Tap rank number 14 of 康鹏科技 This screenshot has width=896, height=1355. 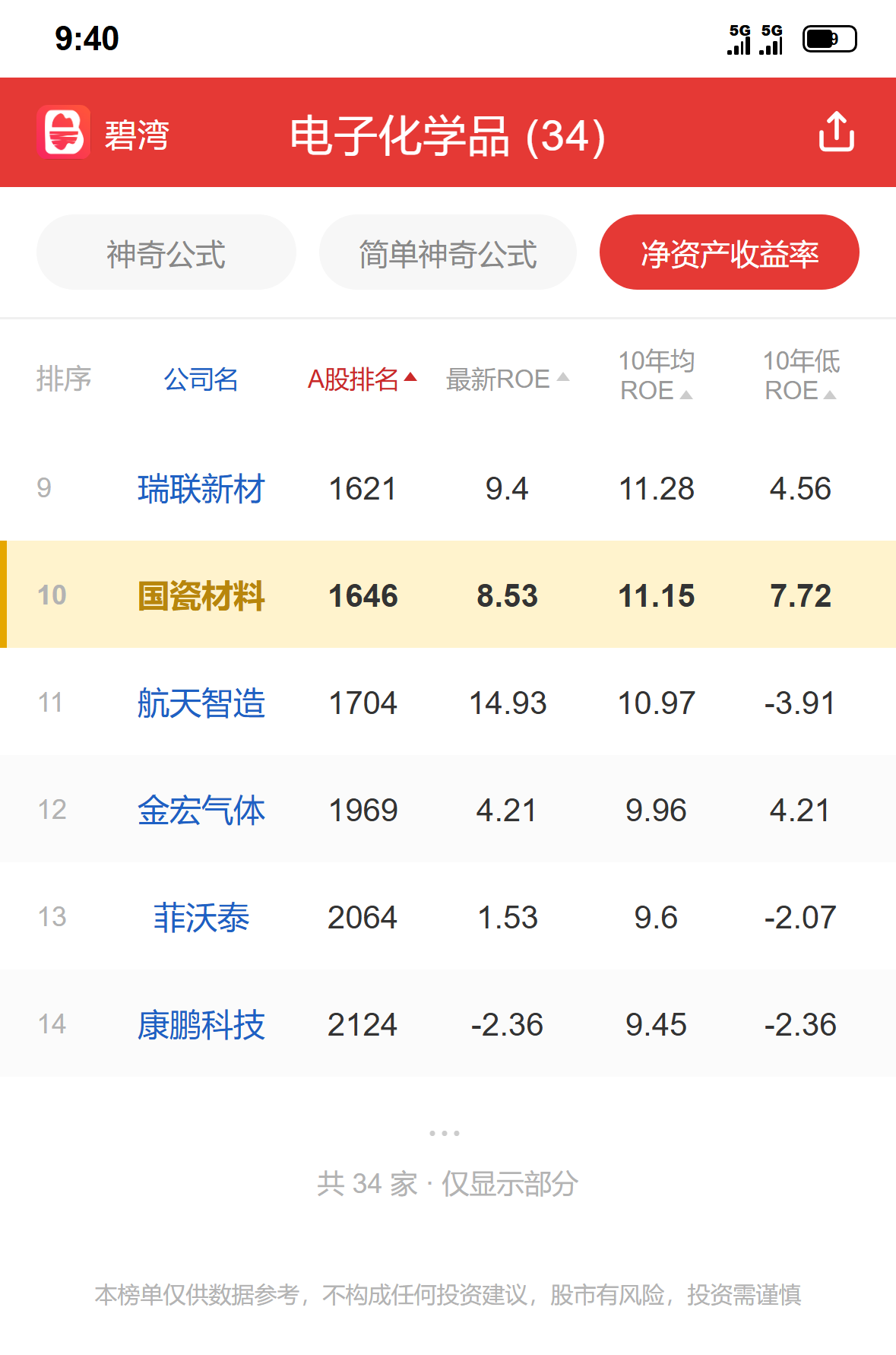(x=52, y=1023)
